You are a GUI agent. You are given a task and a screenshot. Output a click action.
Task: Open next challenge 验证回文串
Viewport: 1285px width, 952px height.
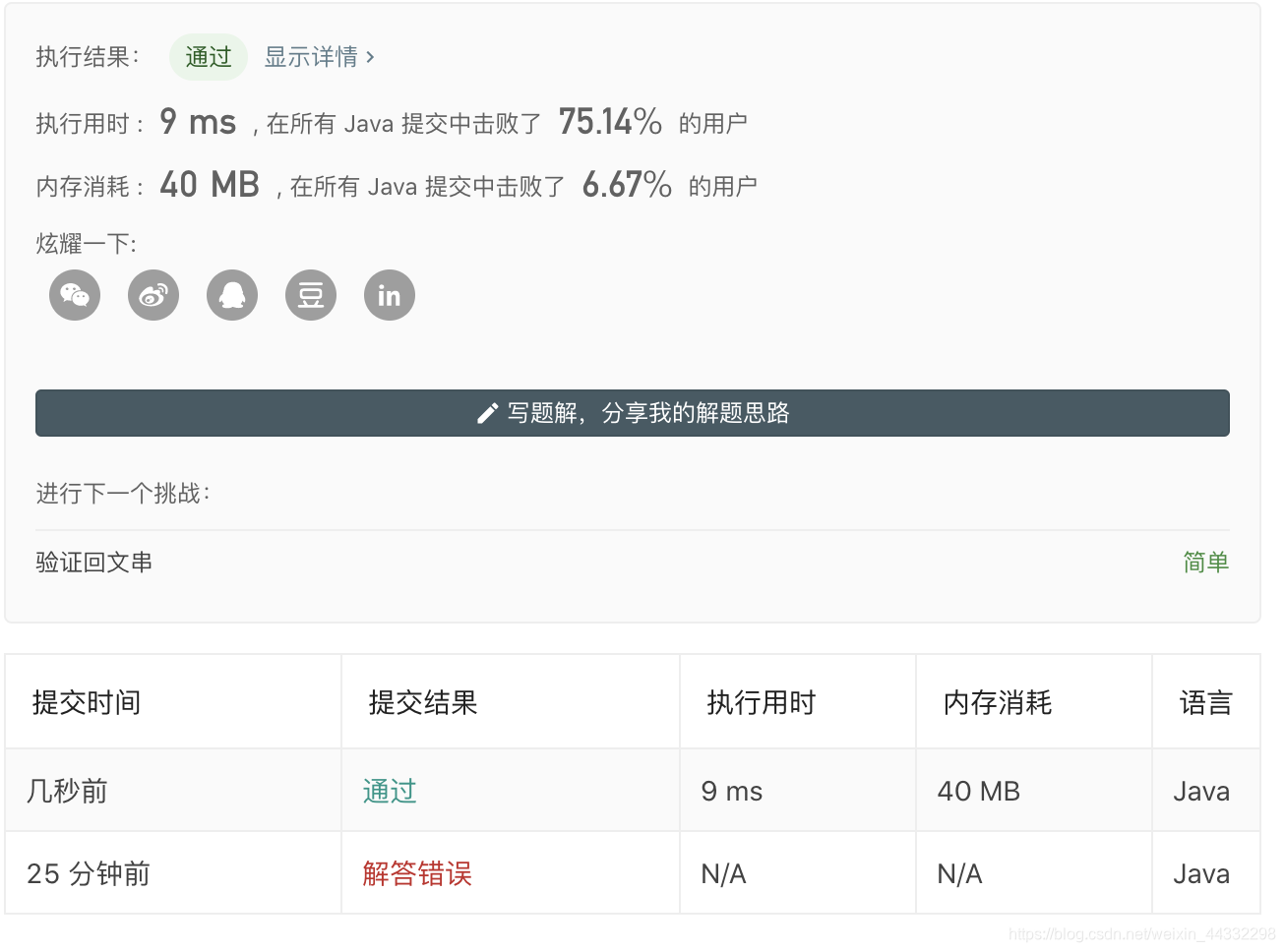click(x=94, y=563)
